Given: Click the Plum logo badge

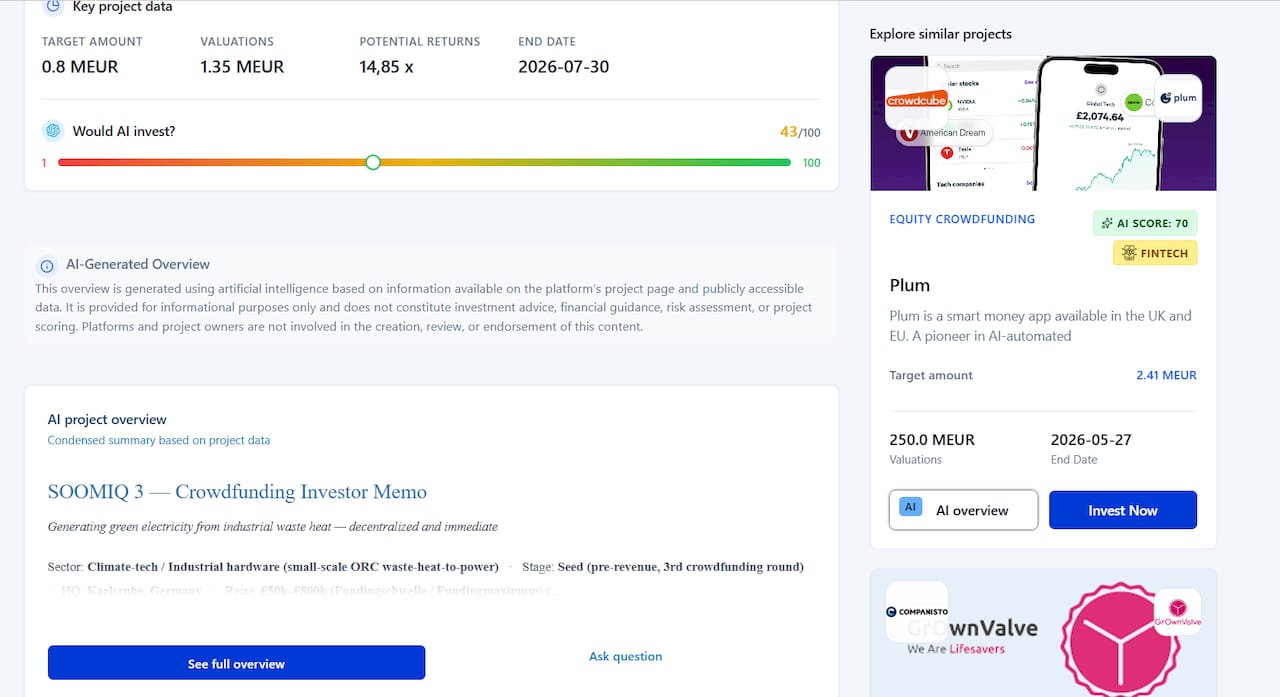Looking at the screenshot, I should point(1178,98).
